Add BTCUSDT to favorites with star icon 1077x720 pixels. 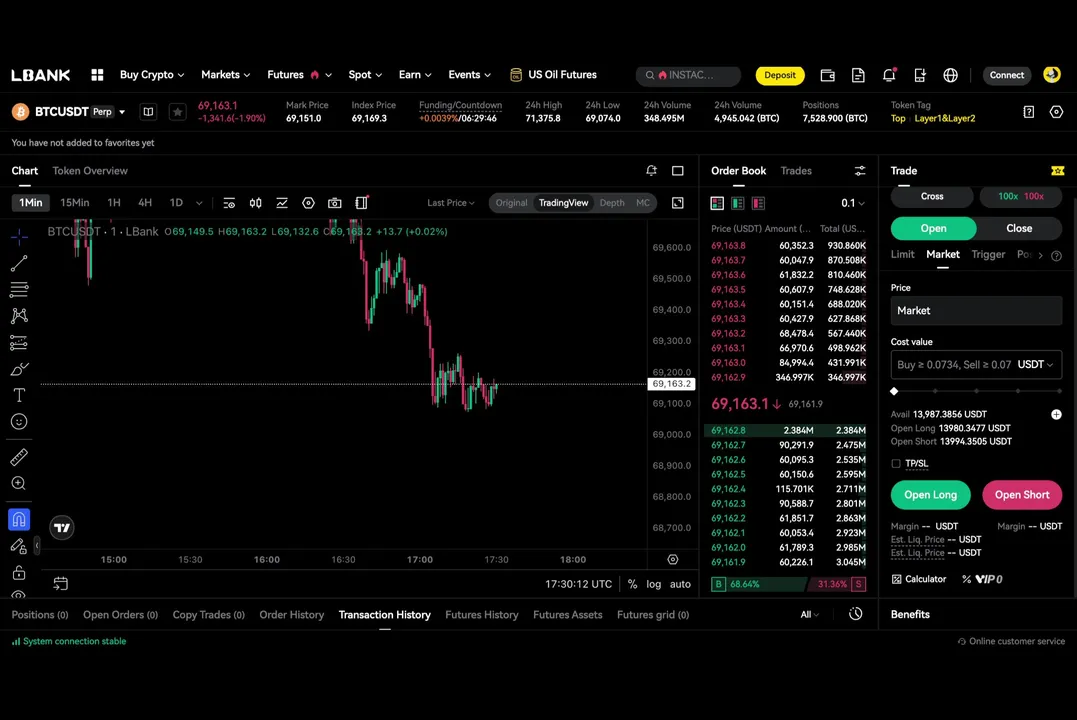(177, 111)
